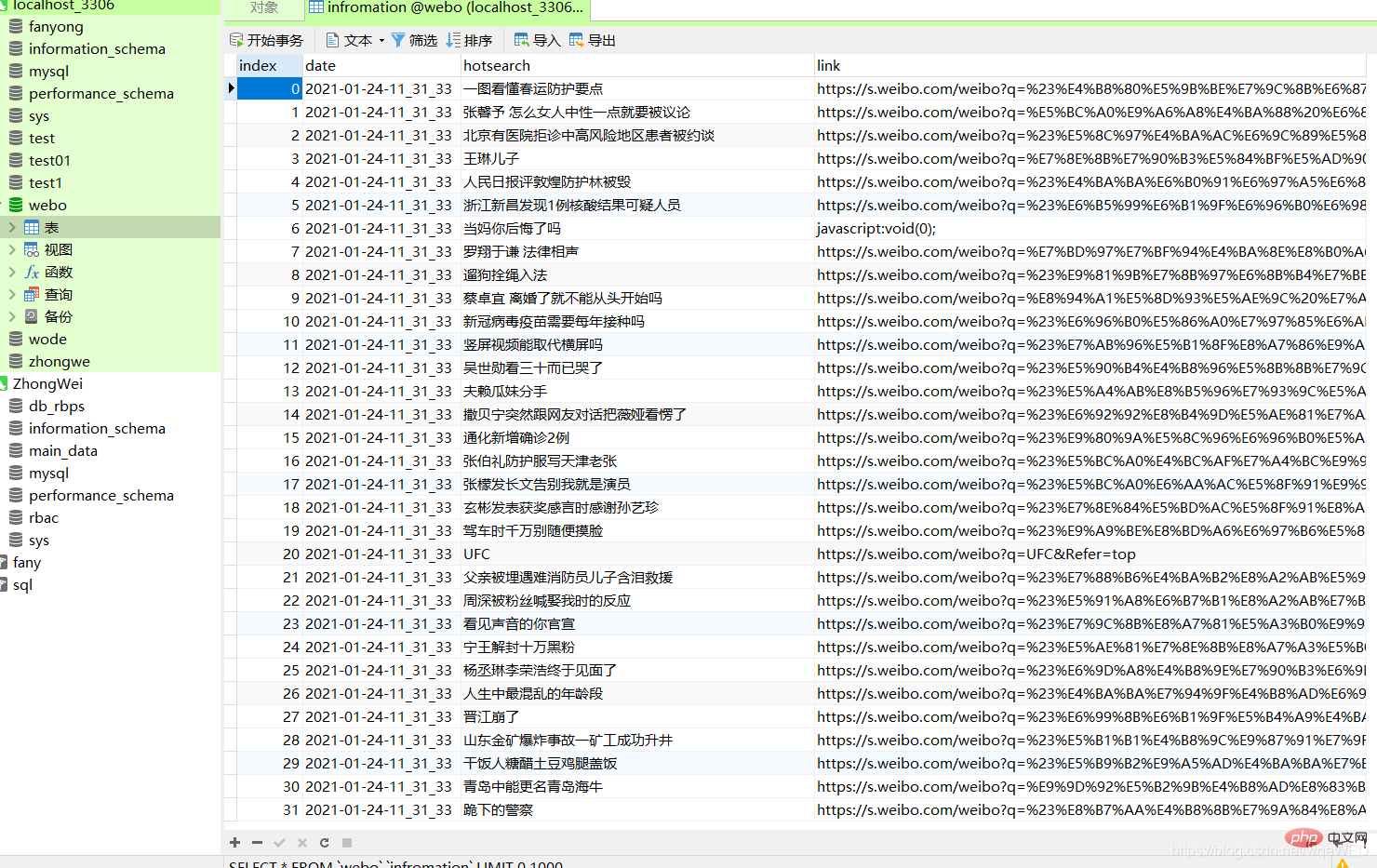Open the 文本 dropdown arrow
Viewport: 1377px width, 868px height.
pyautogui.click(x=381, y=41)
